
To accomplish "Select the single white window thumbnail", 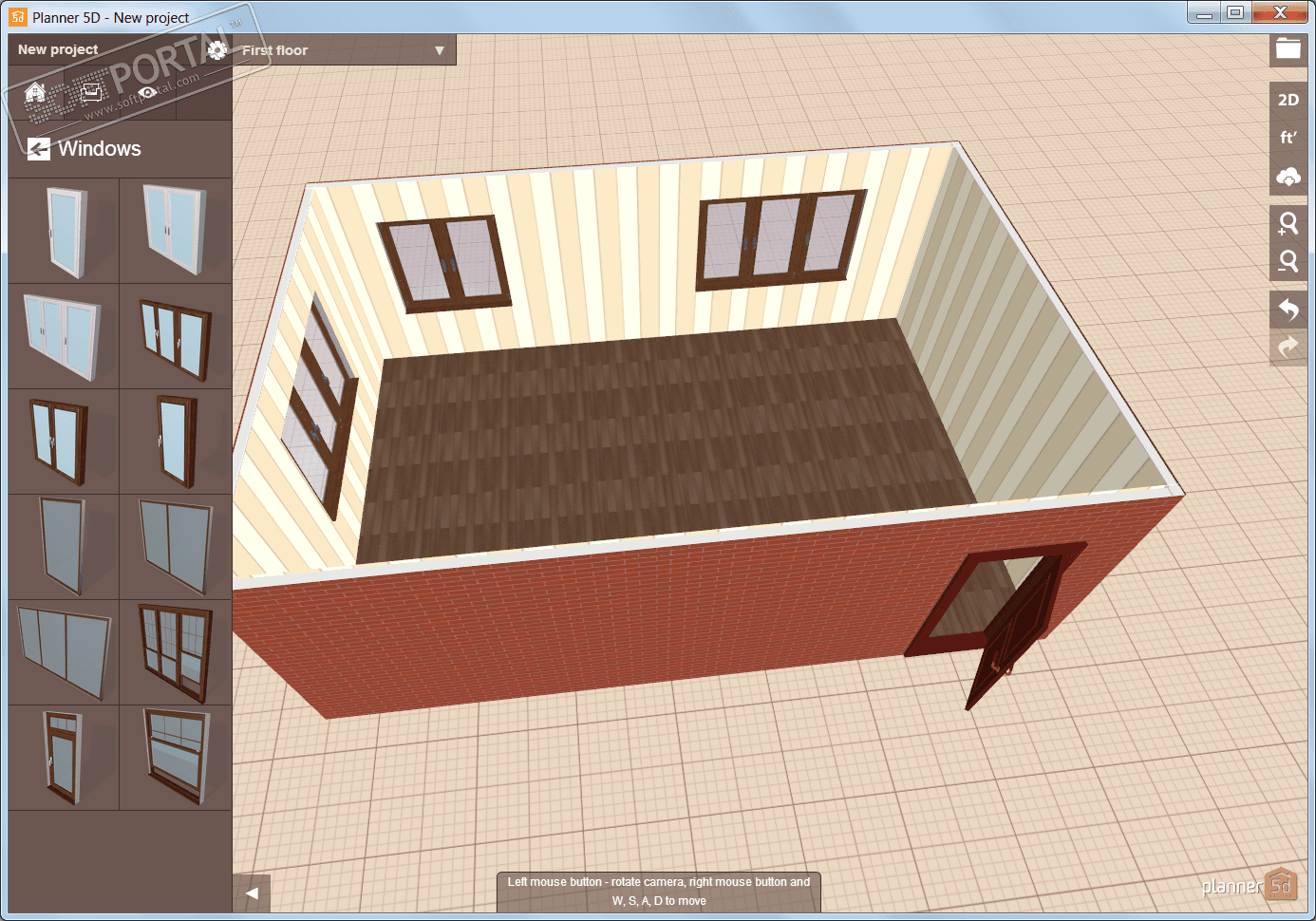I will coord(64,231).
